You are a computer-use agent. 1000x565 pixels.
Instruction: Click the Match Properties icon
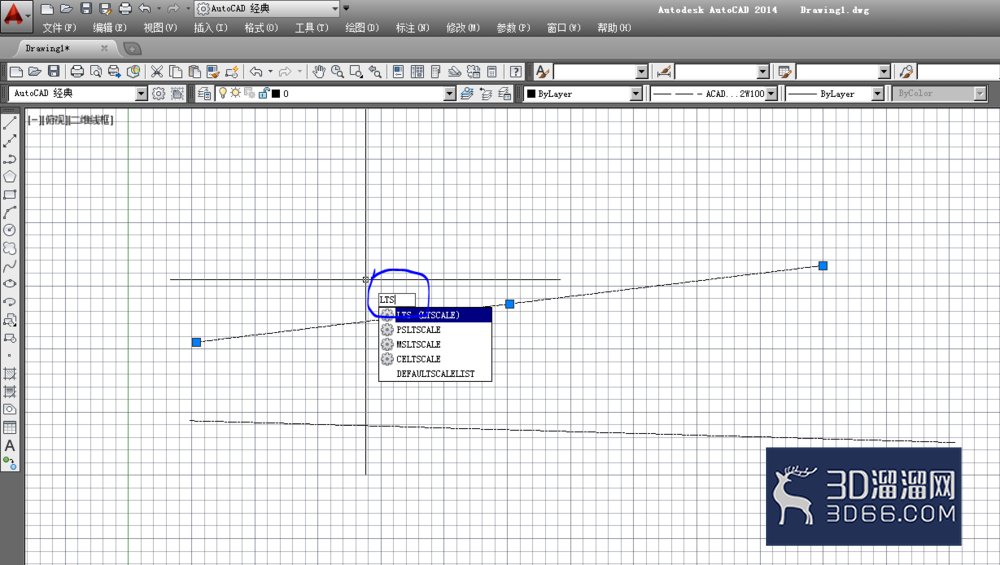pos(232,71)
